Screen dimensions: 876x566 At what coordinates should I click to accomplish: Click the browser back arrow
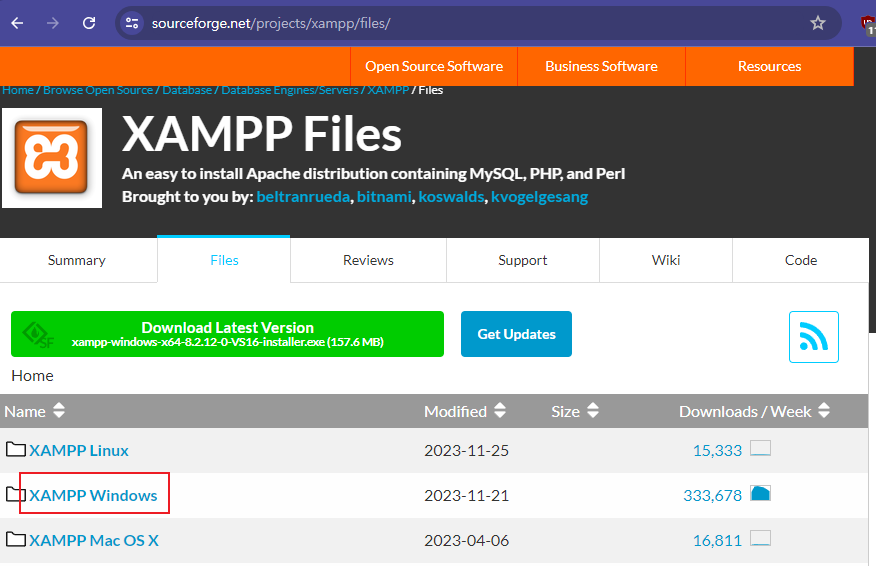click(x=17, y=23)
